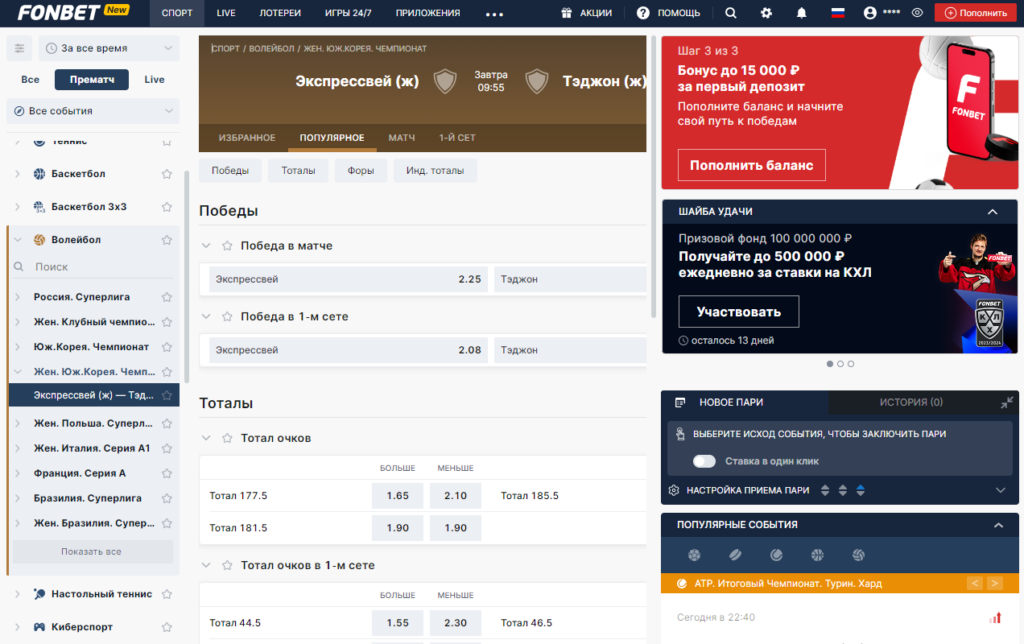Collapse the Победа в матче market
1024x644 pixels.
pyautogui.click(x=206, y=246)
